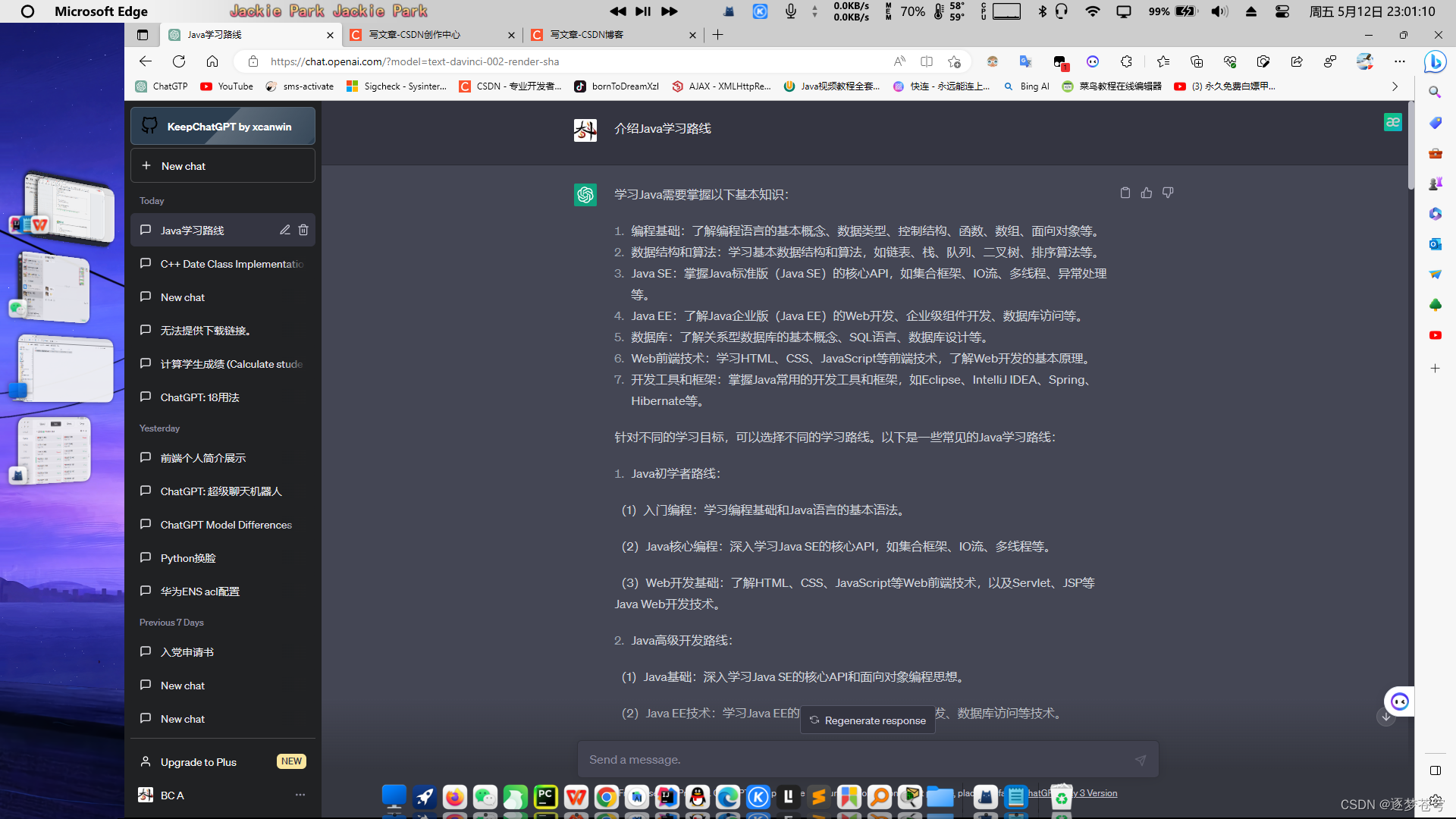The image size is (1456, 819).
Task: Open the ChatGPT: 18用法 chat
Action: pyautogui.click(x=223, y=397)
